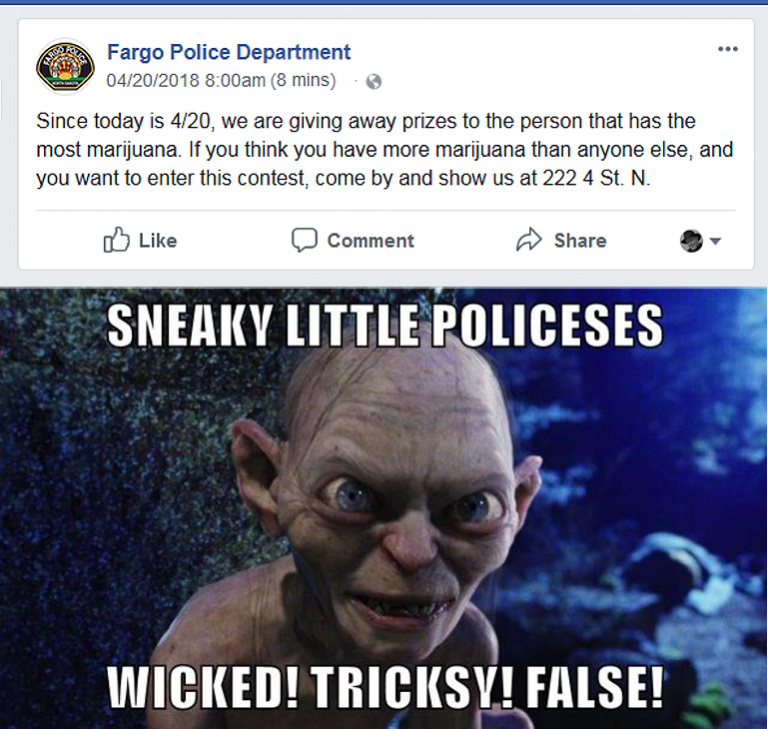Click the Fargo Police Department badge avatar
This screenshot has width=768, height=729.
65,67
